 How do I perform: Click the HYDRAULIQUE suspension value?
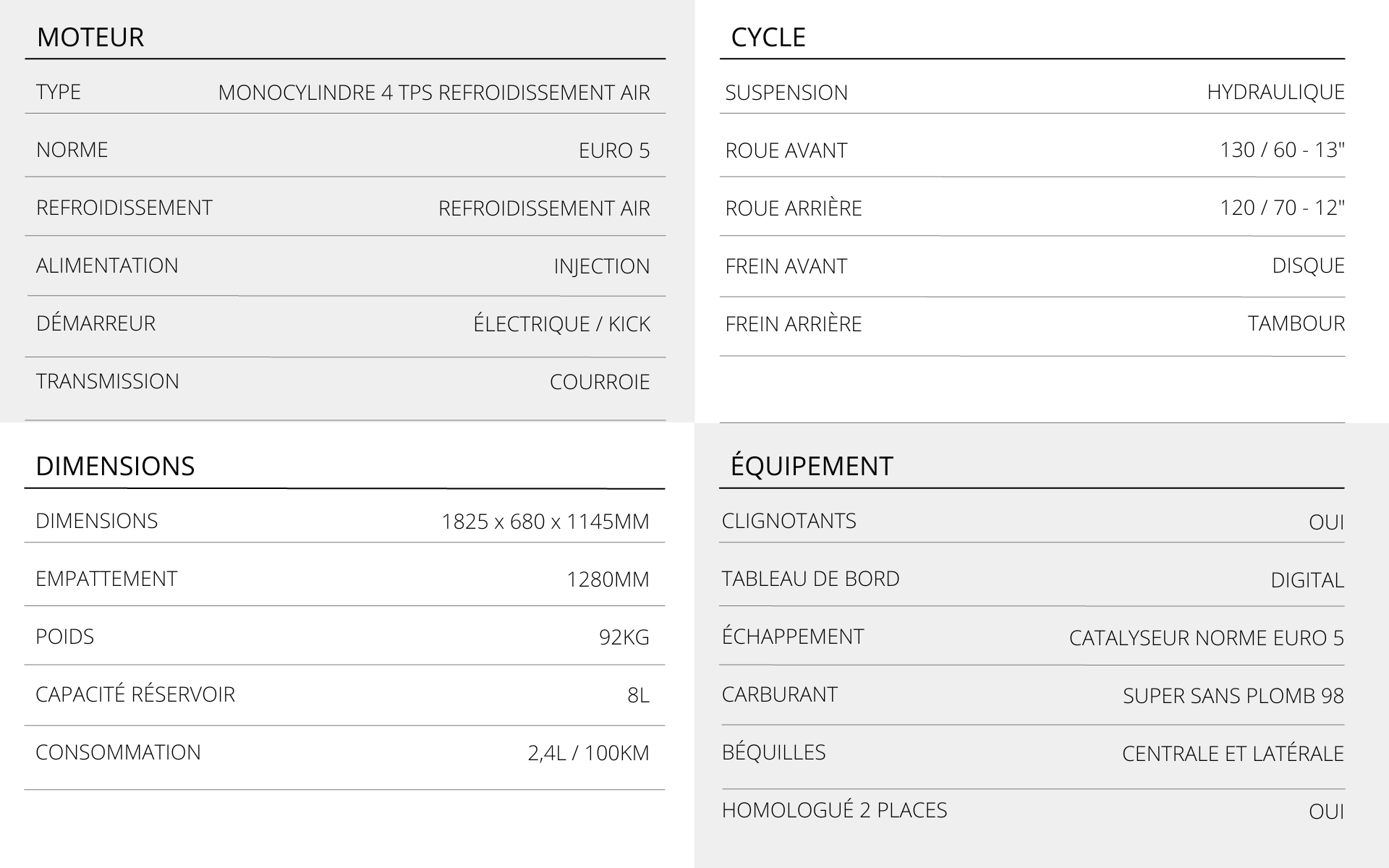pyautogui.click(x=1275, y=92)
